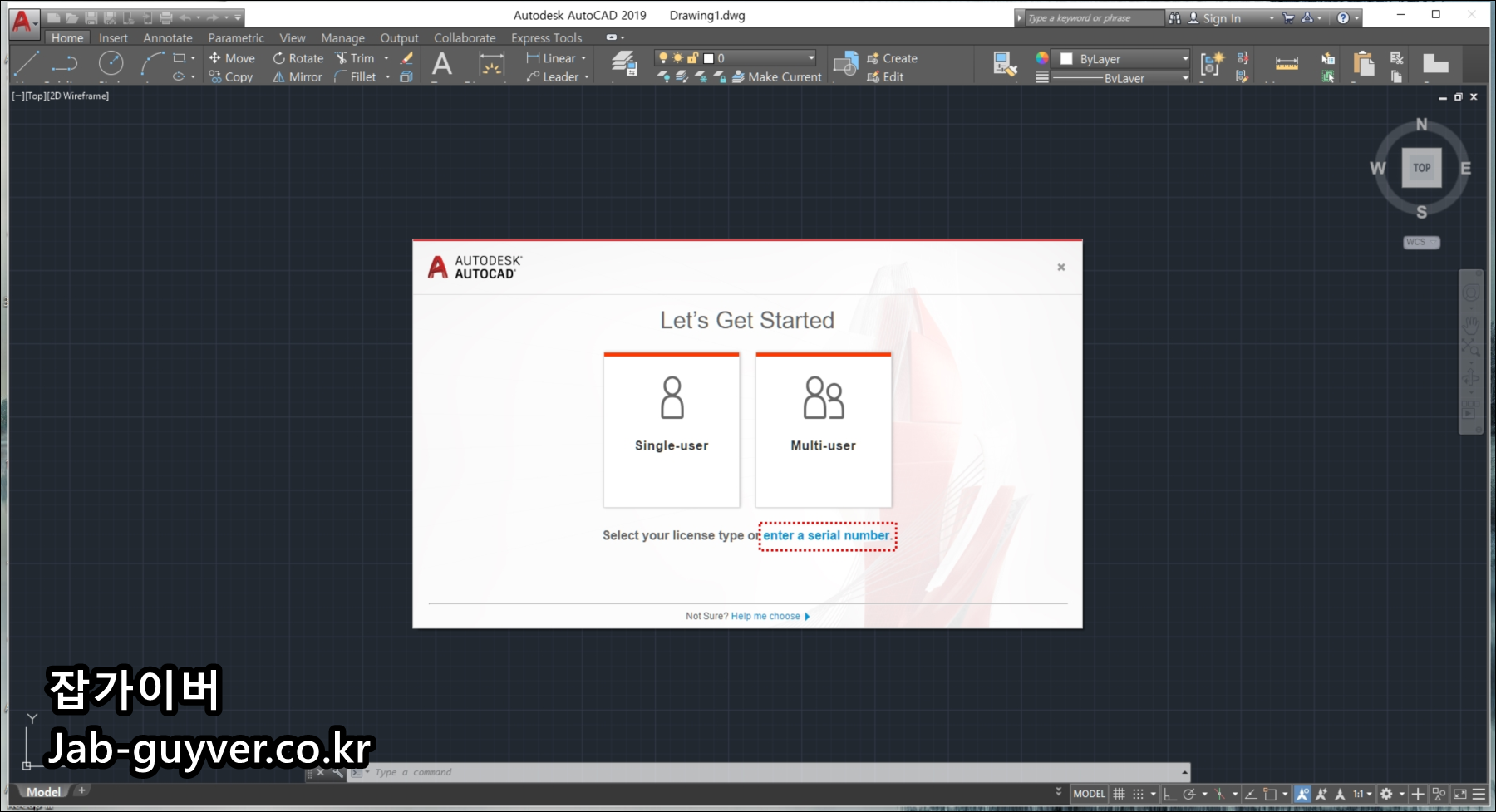
Task: Activate the Rotate tool
Action: (x=298, y=58)
